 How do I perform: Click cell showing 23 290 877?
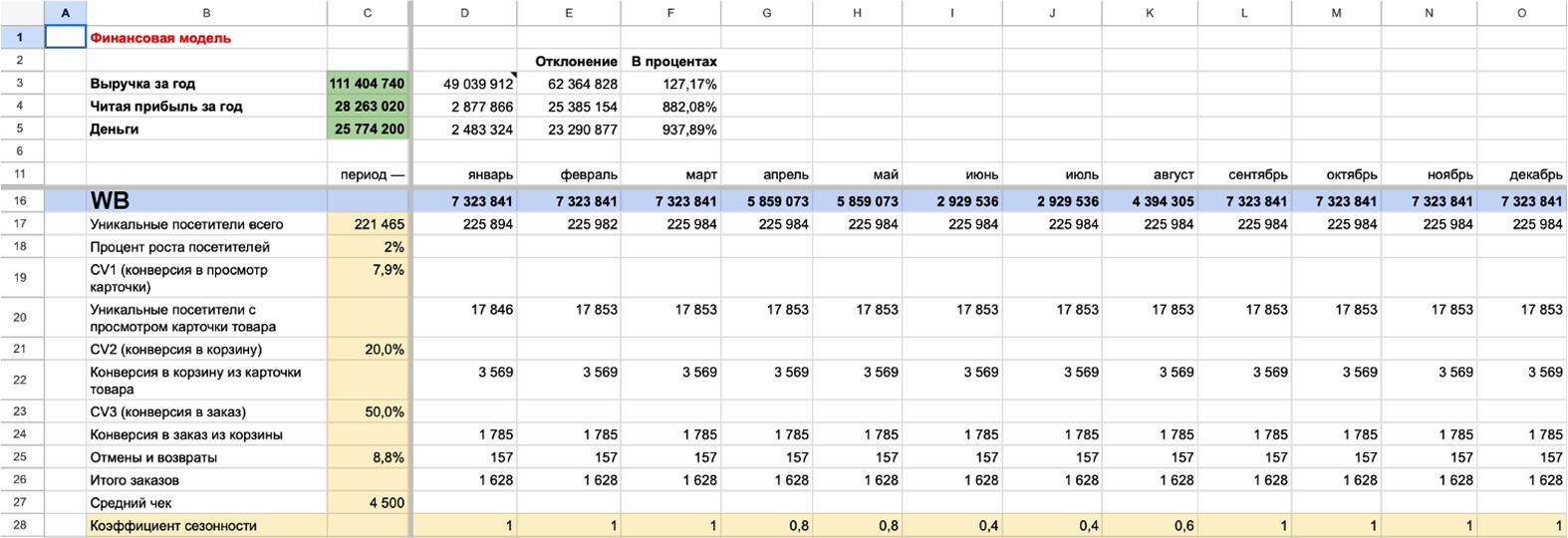pos(569,130)
